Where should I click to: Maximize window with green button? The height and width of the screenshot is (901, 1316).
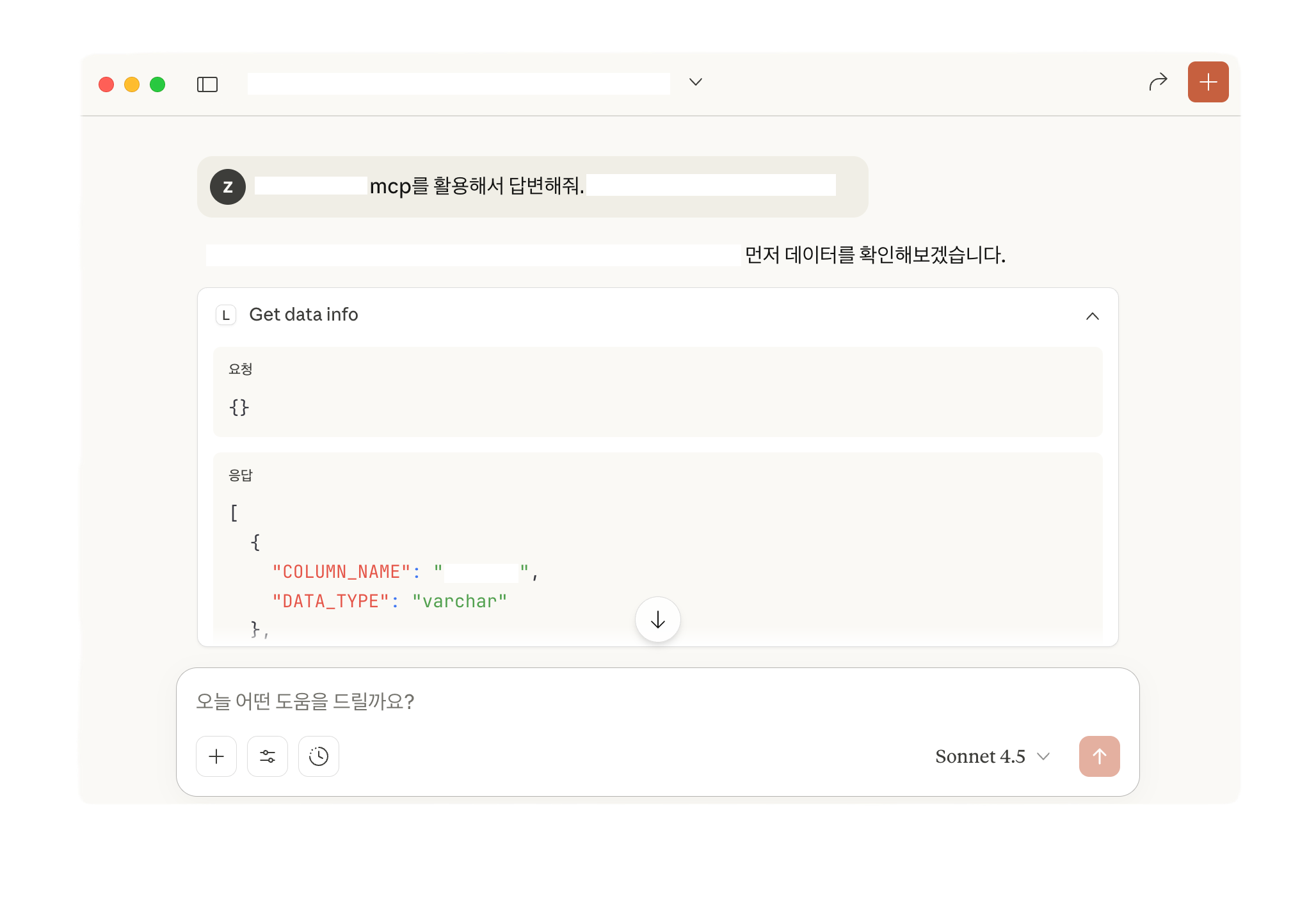pos(157,84)
